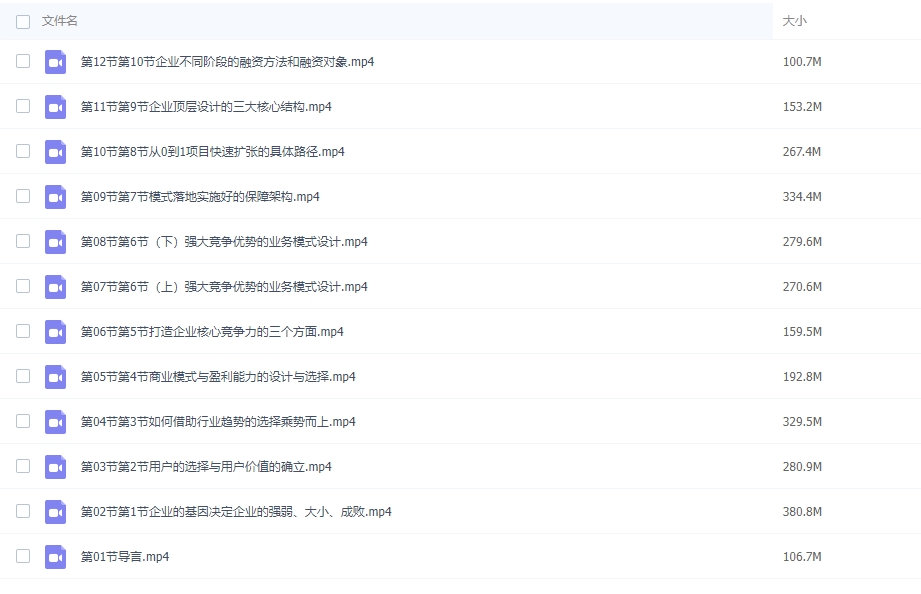Toggle the select-all checkbox beside 文件名
Image resolution: width=921 pixels, height=594 pixels.
23,21
